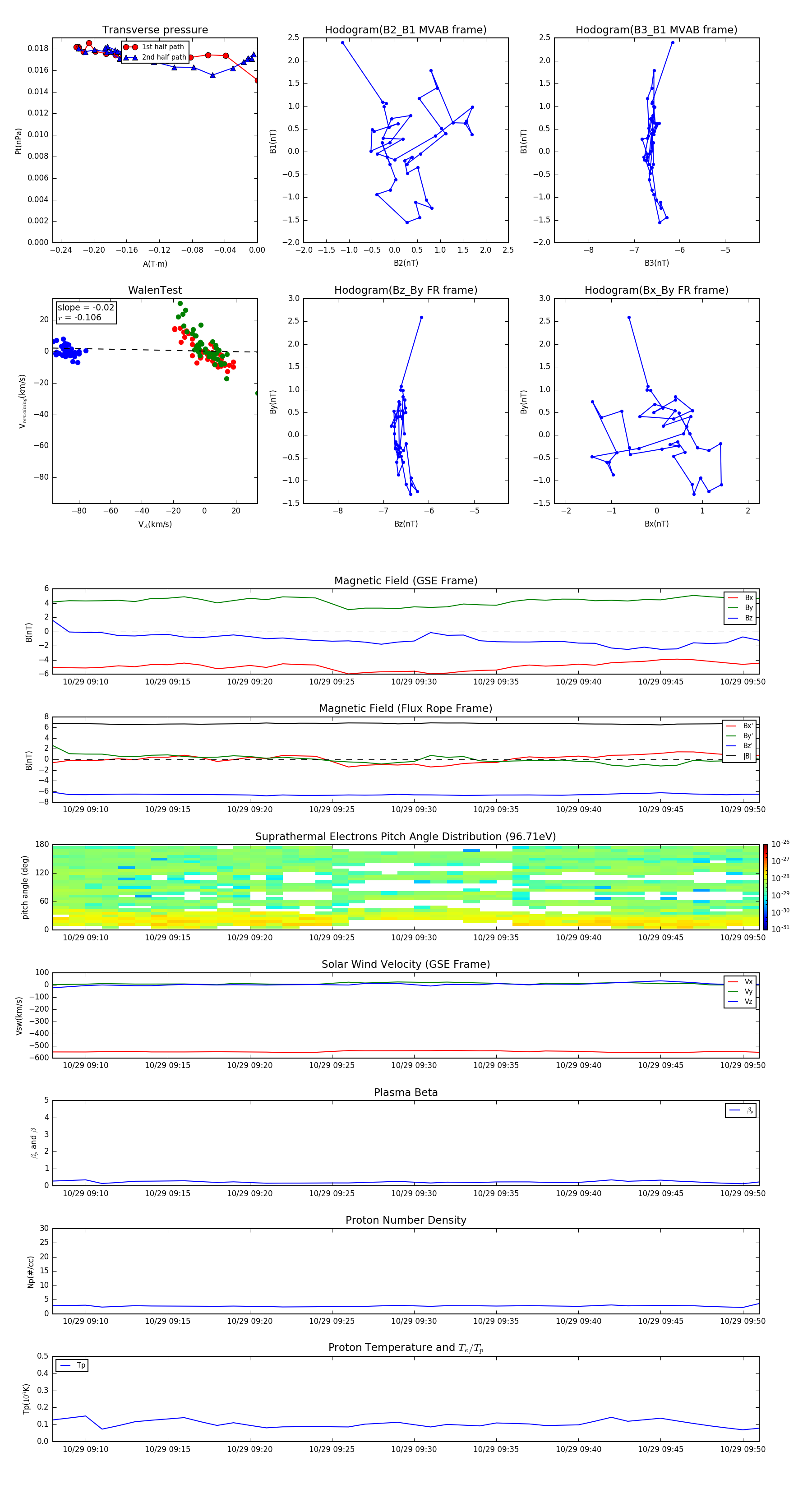
Task: Click the 'B2(nT)' x-axis label
Action: point(406,263)
